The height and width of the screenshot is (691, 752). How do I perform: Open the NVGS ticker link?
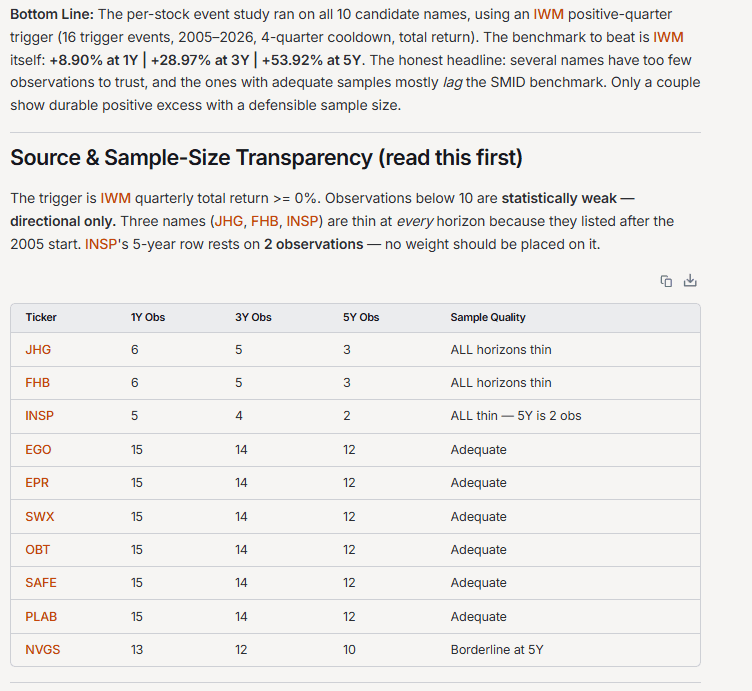(43, 650)
